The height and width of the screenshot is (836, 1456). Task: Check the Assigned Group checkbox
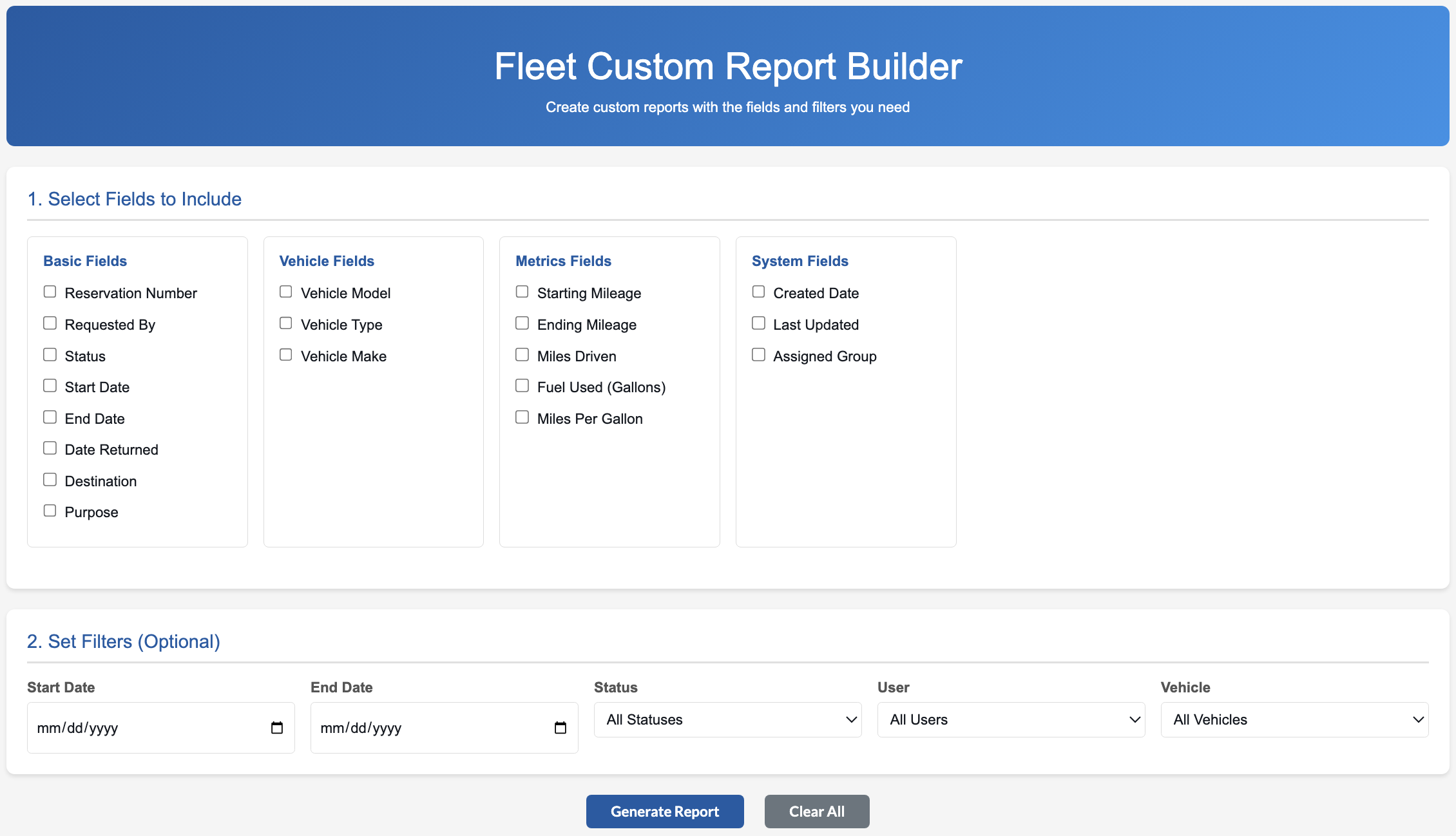(759, 355)
